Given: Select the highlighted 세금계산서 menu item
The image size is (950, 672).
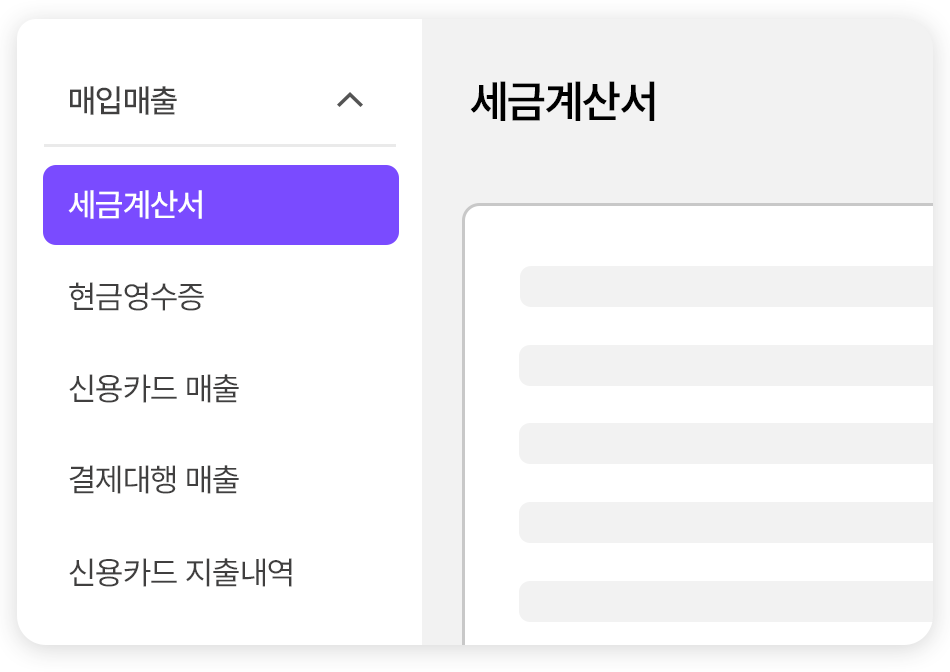Looking at the screenshot, I should 136,205.
